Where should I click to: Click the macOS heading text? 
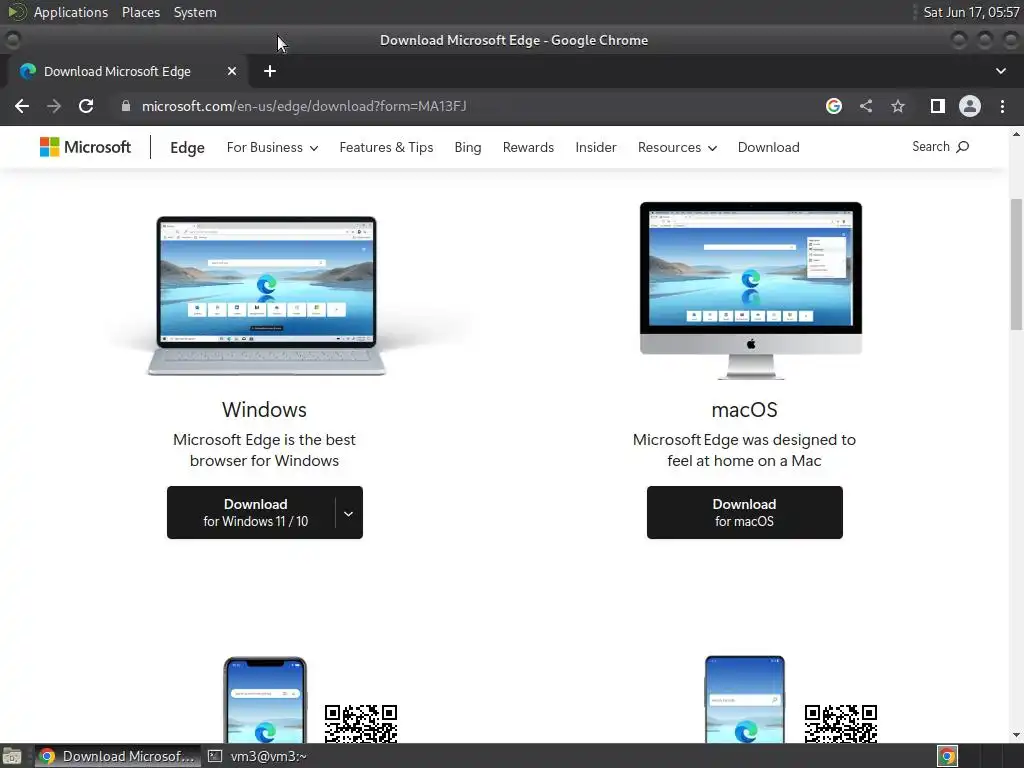(744, 409)
